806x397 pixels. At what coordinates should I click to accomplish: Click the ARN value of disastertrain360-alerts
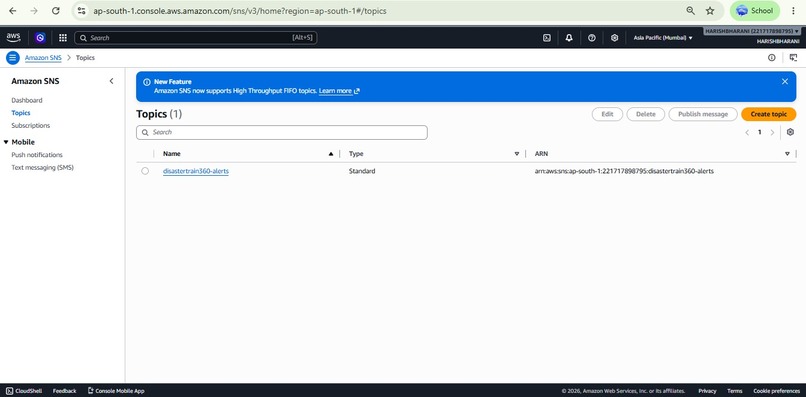(624, 171)
